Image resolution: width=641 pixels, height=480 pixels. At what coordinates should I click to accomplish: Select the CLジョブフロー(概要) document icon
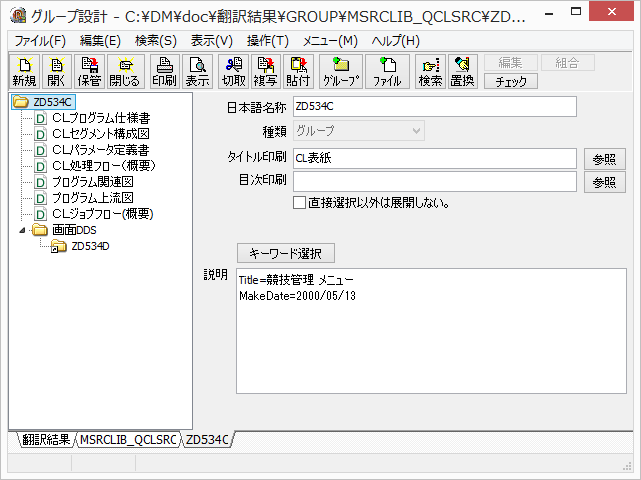tap(40, 214)
